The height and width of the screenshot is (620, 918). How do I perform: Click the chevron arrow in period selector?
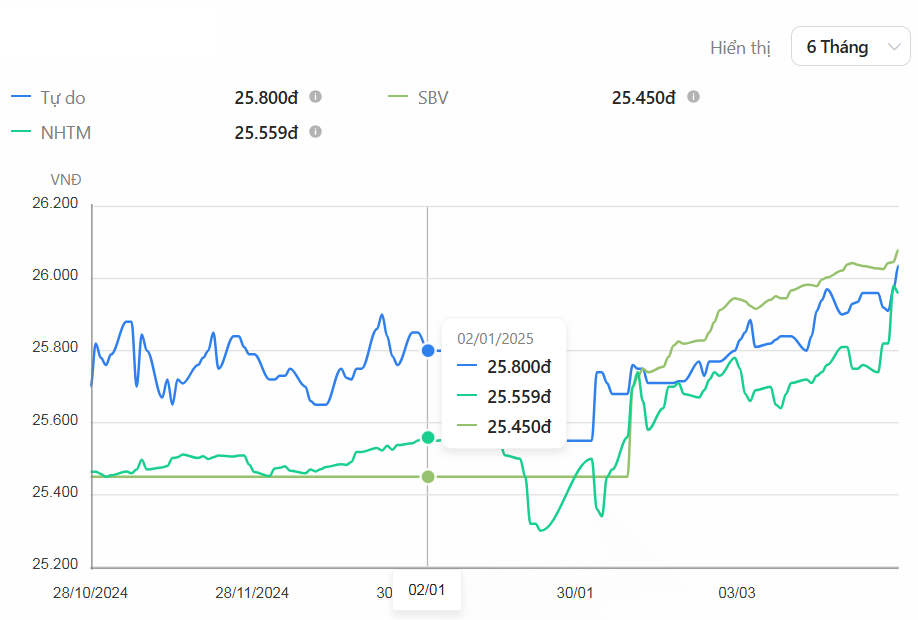pyautogui.click(x=892, y=47)
